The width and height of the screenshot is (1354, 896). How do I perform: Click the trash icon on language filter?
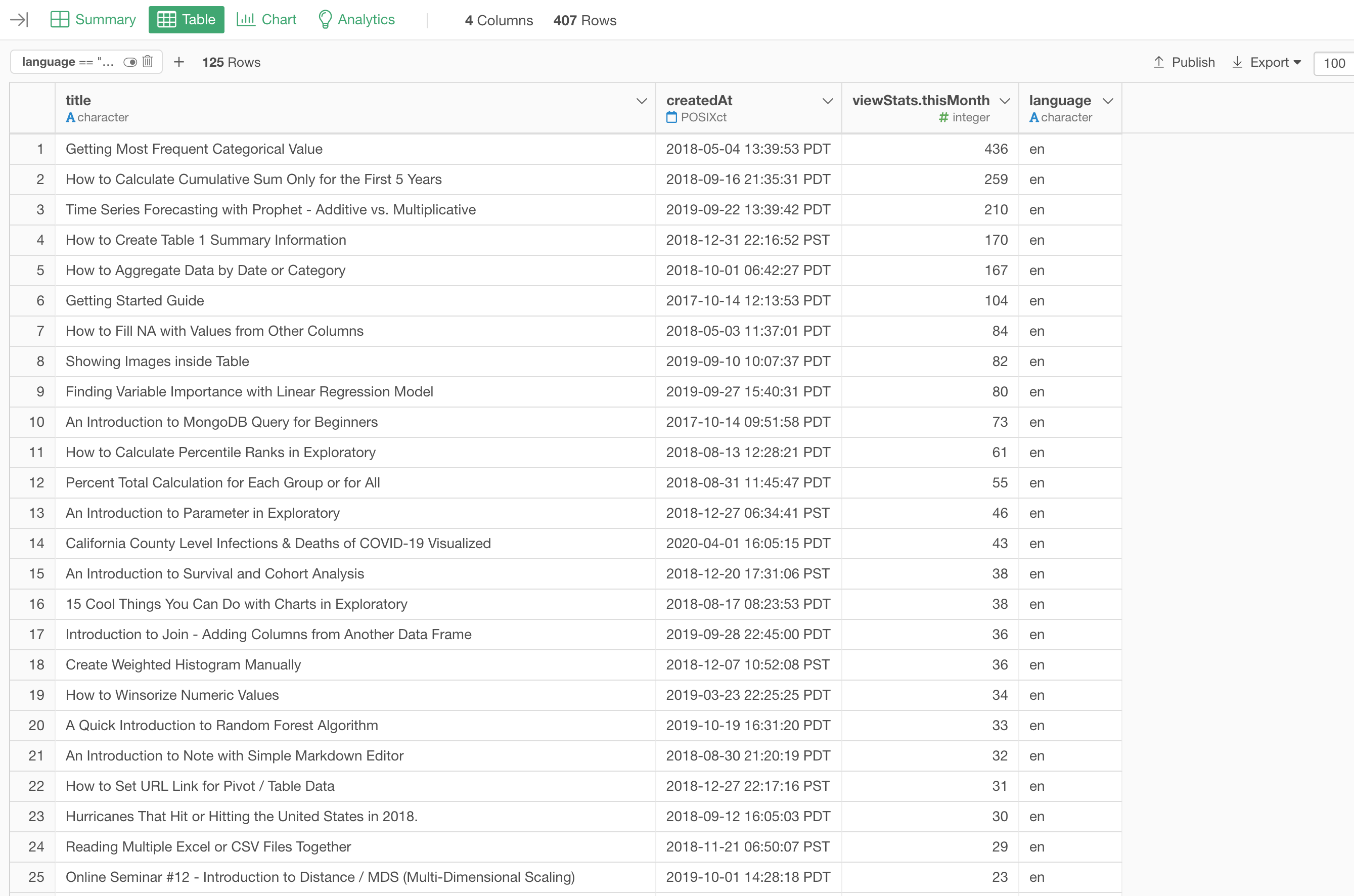(x=148, y=62)
